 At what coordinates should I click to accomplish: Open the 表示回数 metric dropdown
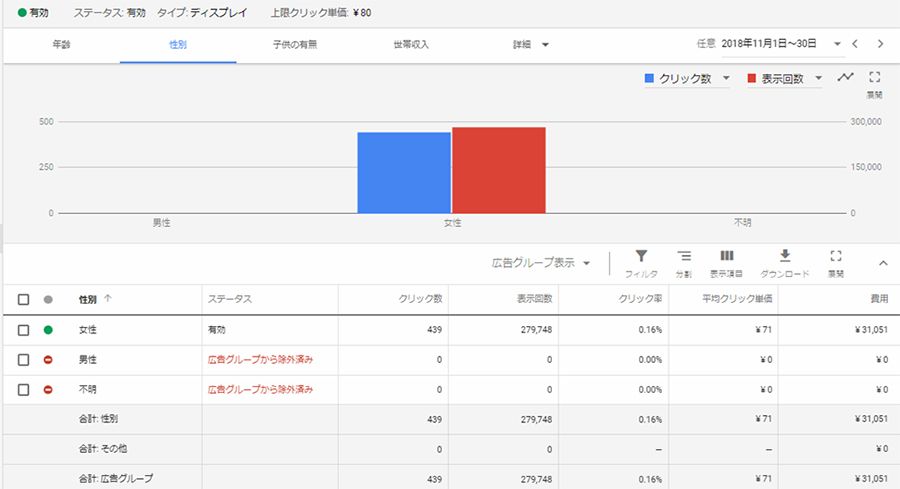tap(818, 79)
